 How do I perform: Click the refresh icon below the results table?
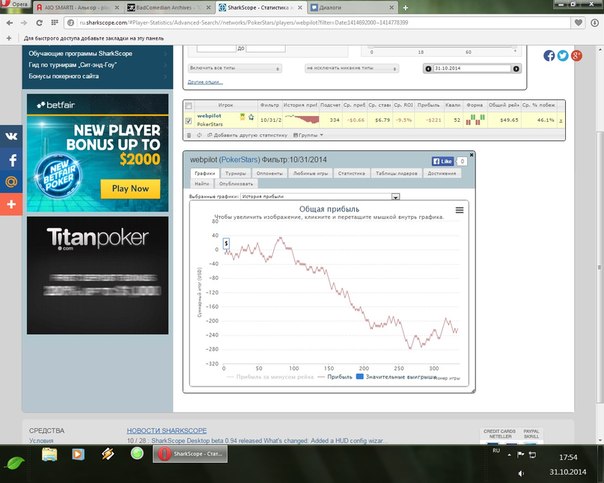199,135
